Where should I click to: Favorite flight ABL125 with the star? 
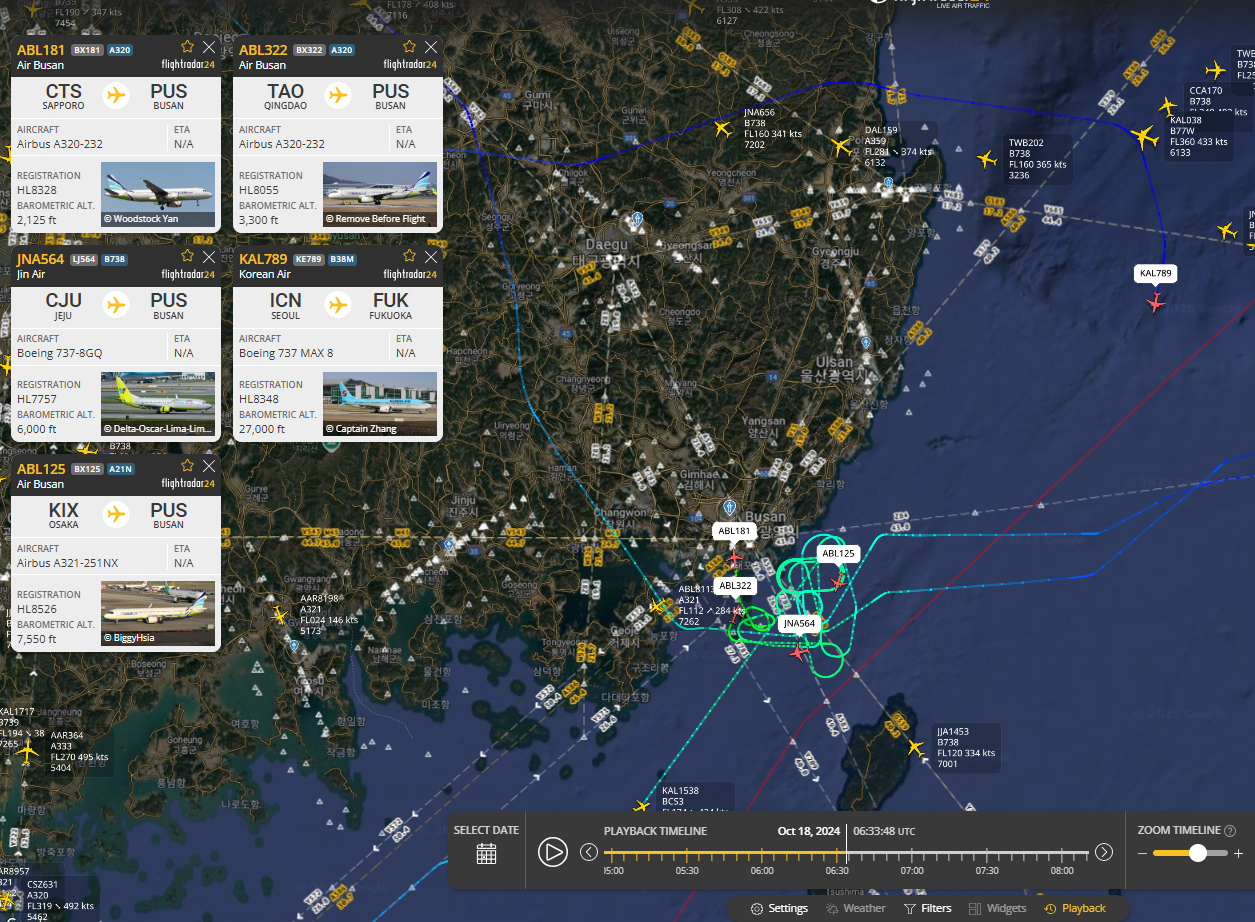point(187,465)
